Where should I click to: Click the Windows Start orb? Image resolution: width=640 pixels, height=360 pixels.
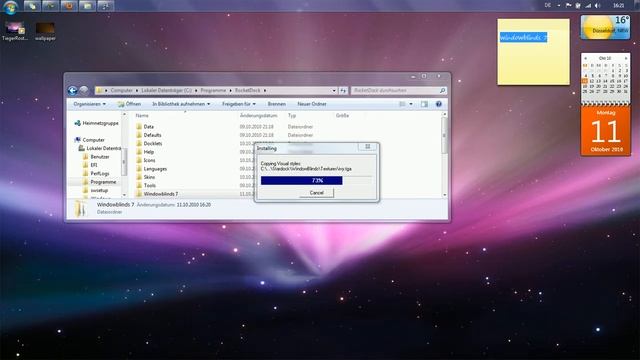coord(10,6)
